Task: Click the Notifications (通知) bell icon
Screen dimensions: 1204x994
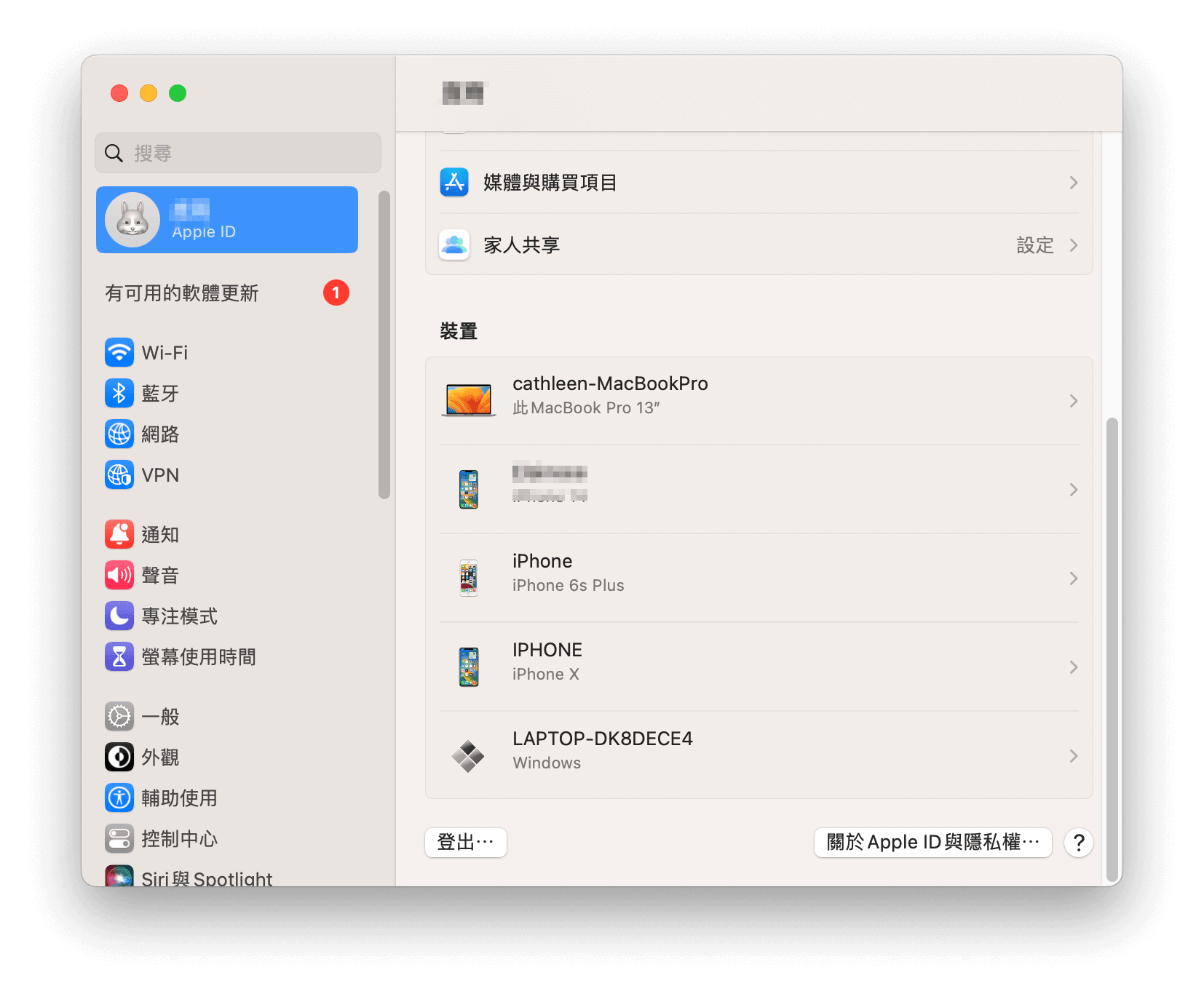Action: [119, 535]
